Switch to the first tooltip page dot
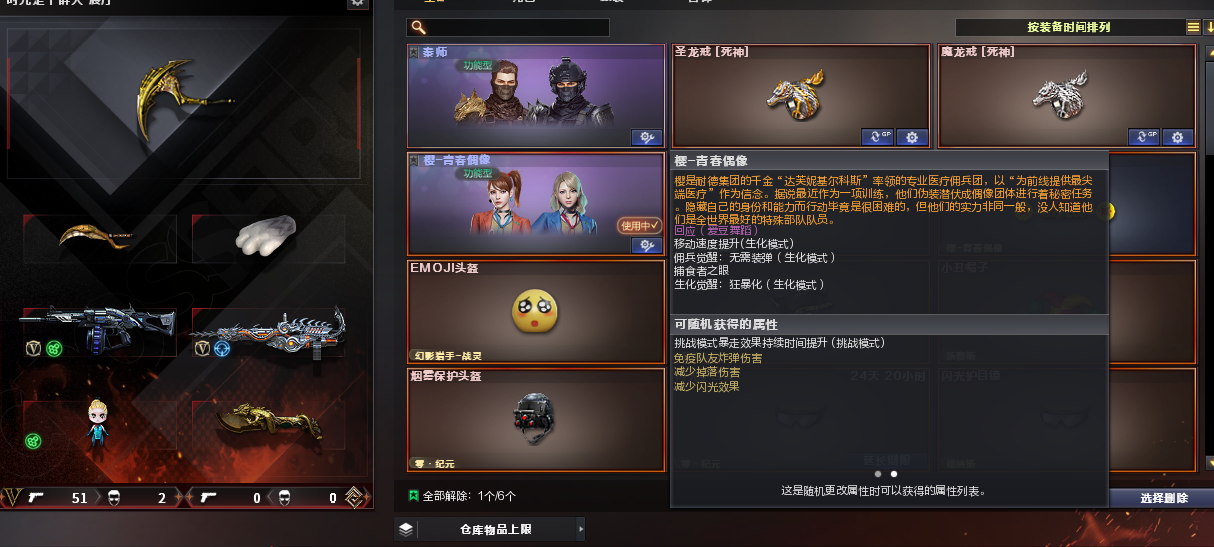 point(878,474)
